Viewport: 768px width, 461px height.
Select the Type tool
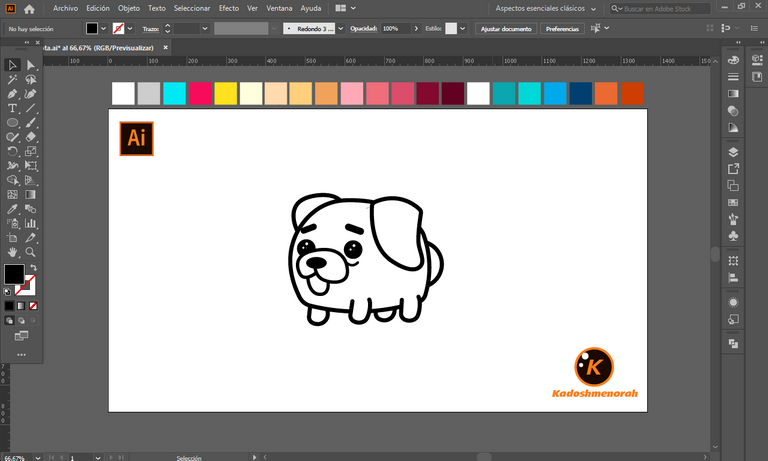(12, 108)
